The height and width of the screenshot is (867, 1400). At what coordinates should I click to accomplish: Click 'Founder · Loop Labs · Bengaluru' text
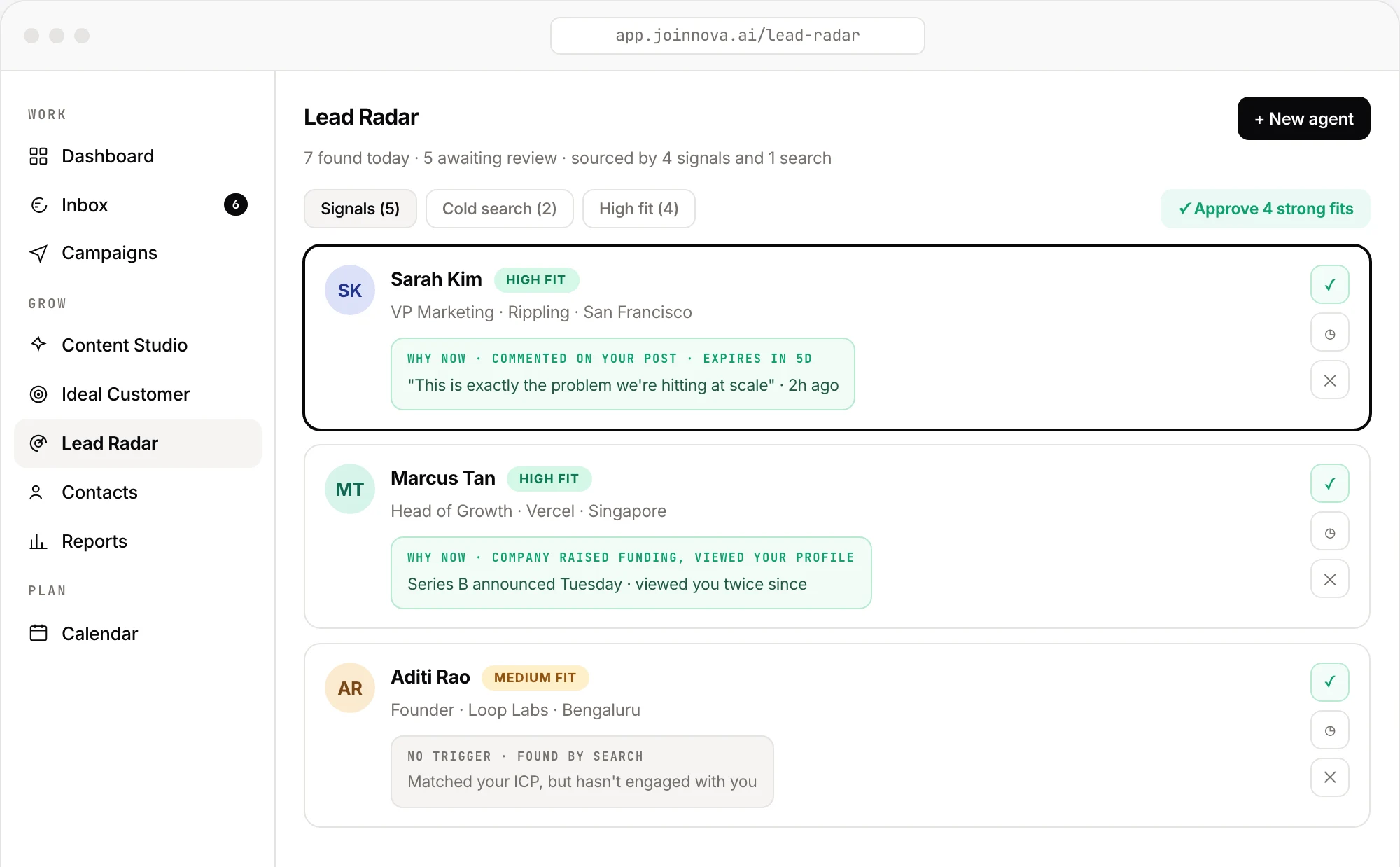(x=515, y=710)
